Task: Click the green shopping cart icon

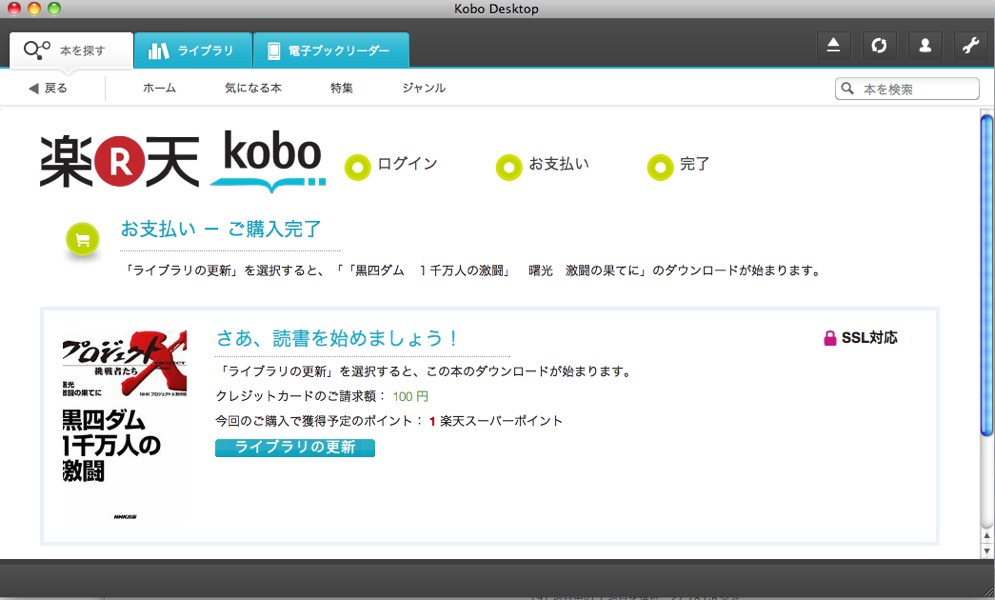Action: [x=82, y=240]
